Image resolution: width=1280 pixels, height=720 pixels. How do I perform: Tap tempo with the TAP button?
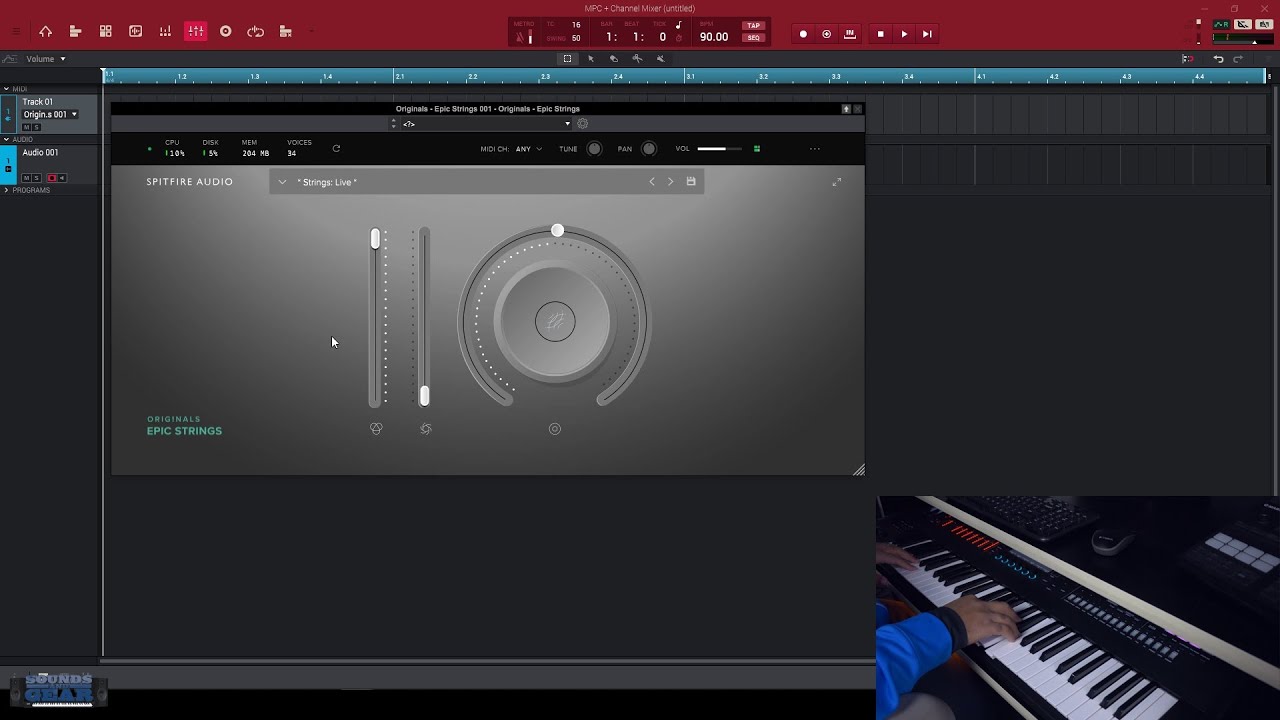[x=753, y=26]
